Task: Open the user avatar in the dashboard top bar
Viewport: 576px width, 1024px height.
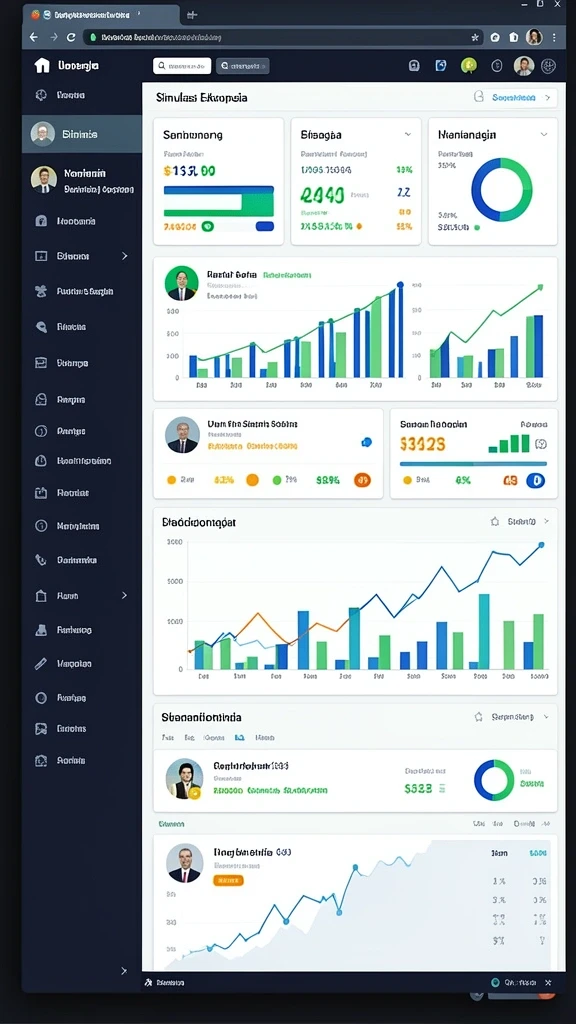Action: 523,65
